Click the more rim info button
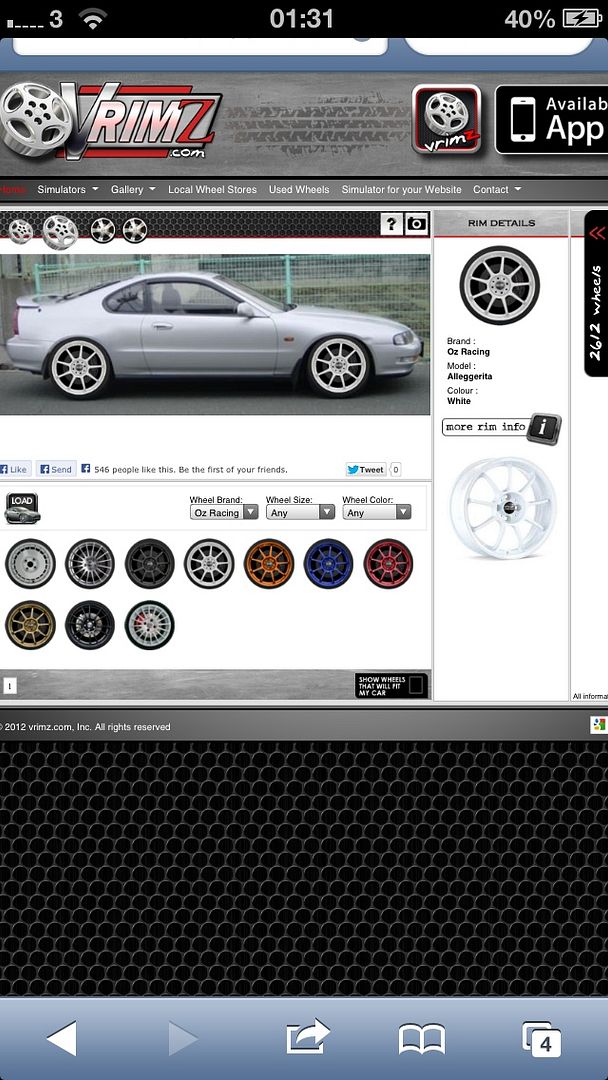Viewport: 608px width, 1080px height. 500,427
